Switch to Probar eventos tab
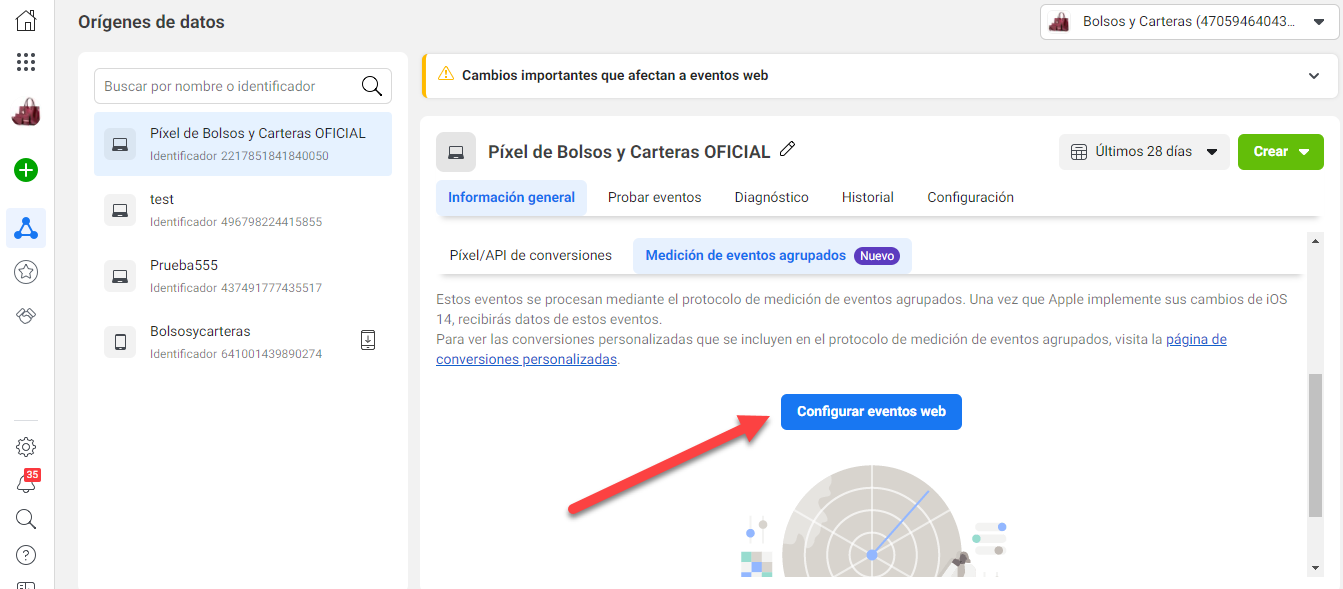This screenshot has height=589, width=1343. 655,198
